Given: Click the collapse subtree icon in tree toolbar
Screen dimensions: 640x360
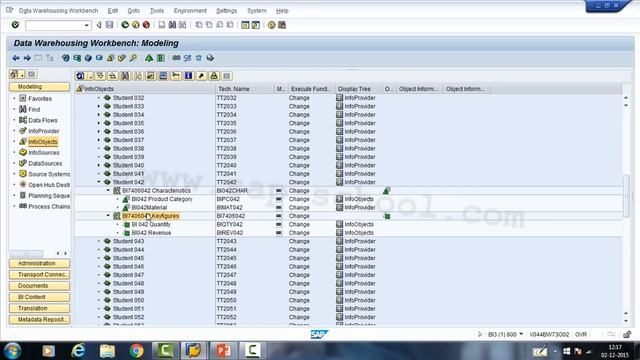Looking at the screenshot, I should [112, 76].
